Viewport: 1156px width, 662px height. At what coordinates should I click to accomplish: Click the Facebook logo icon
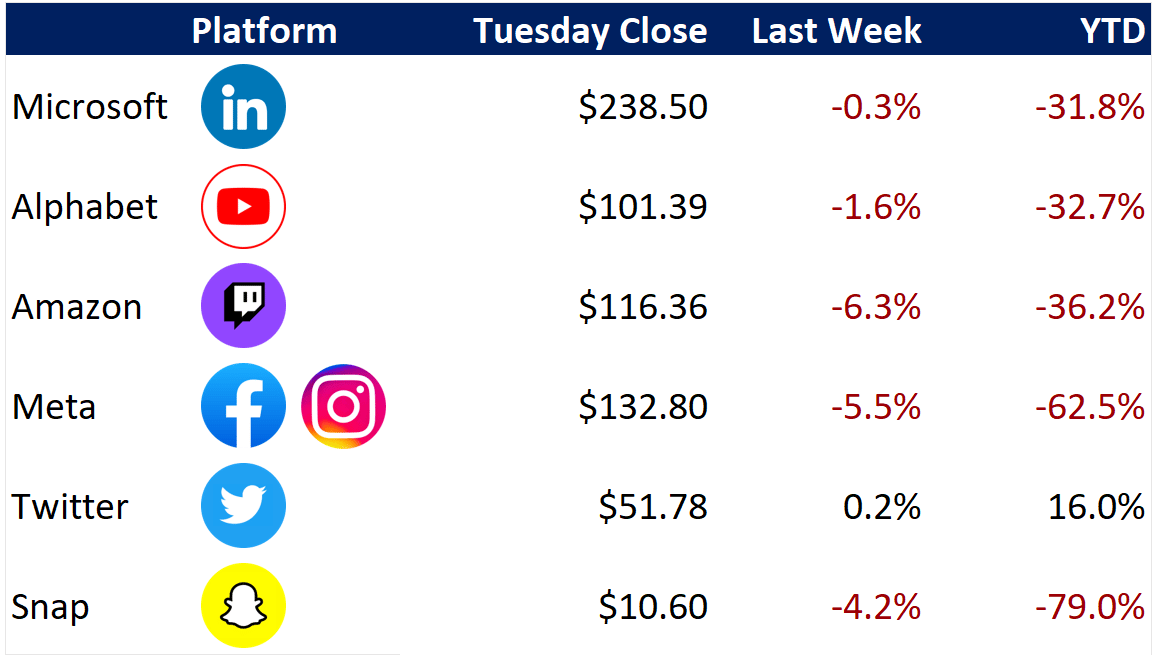(243, 405)
